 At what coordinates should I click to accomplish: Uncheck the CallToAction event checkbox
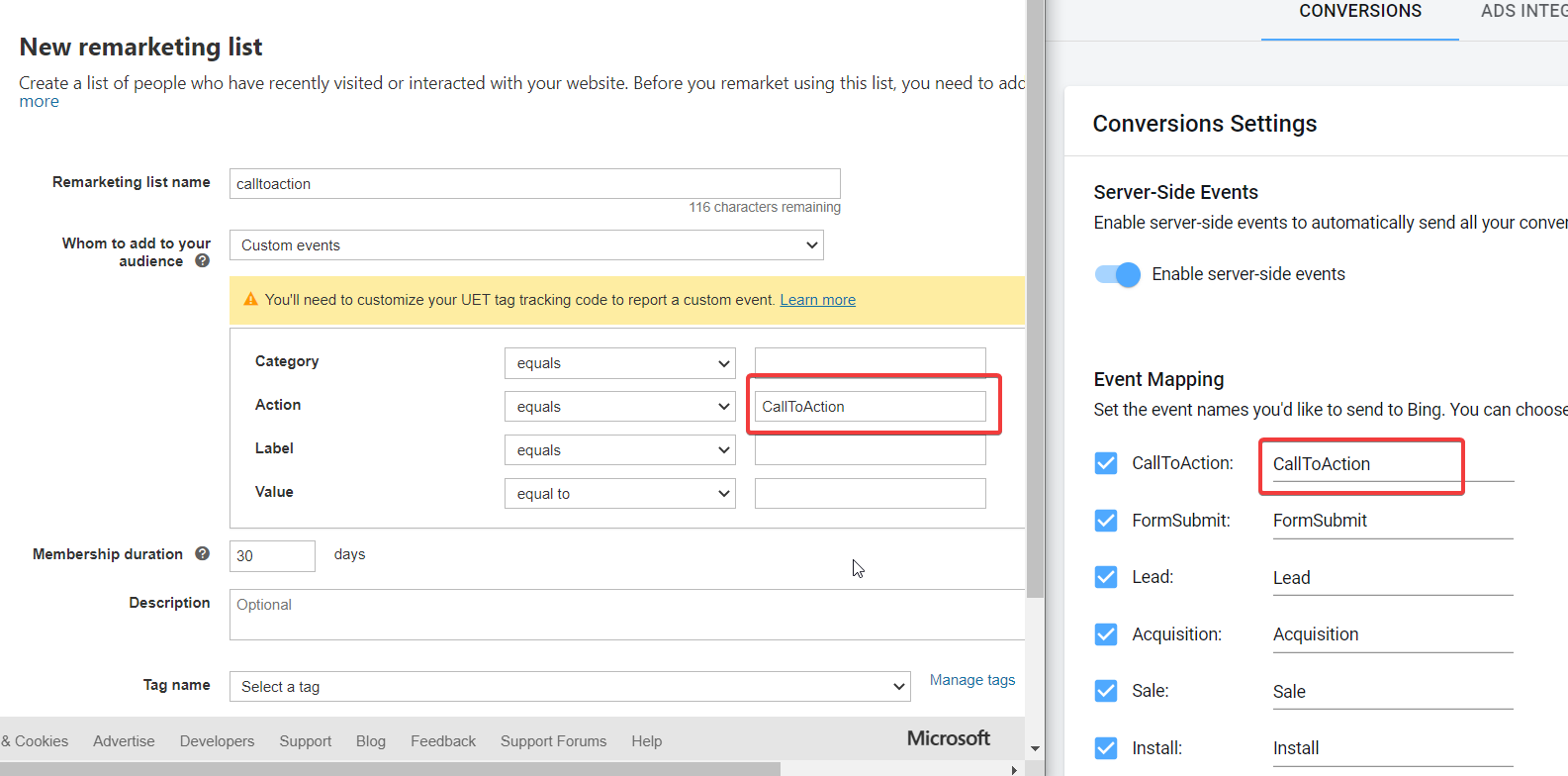pos(1106,463)
